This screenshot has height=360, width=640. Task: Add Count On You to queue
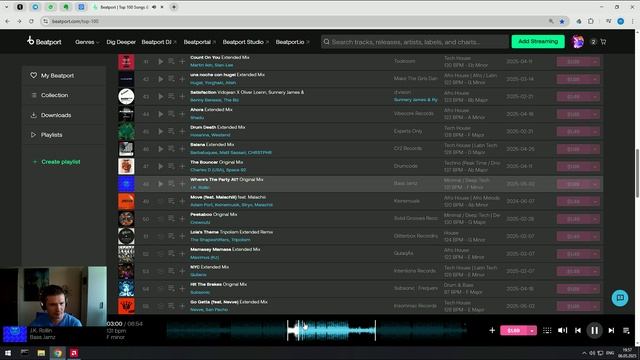click(x=171, y=62)
